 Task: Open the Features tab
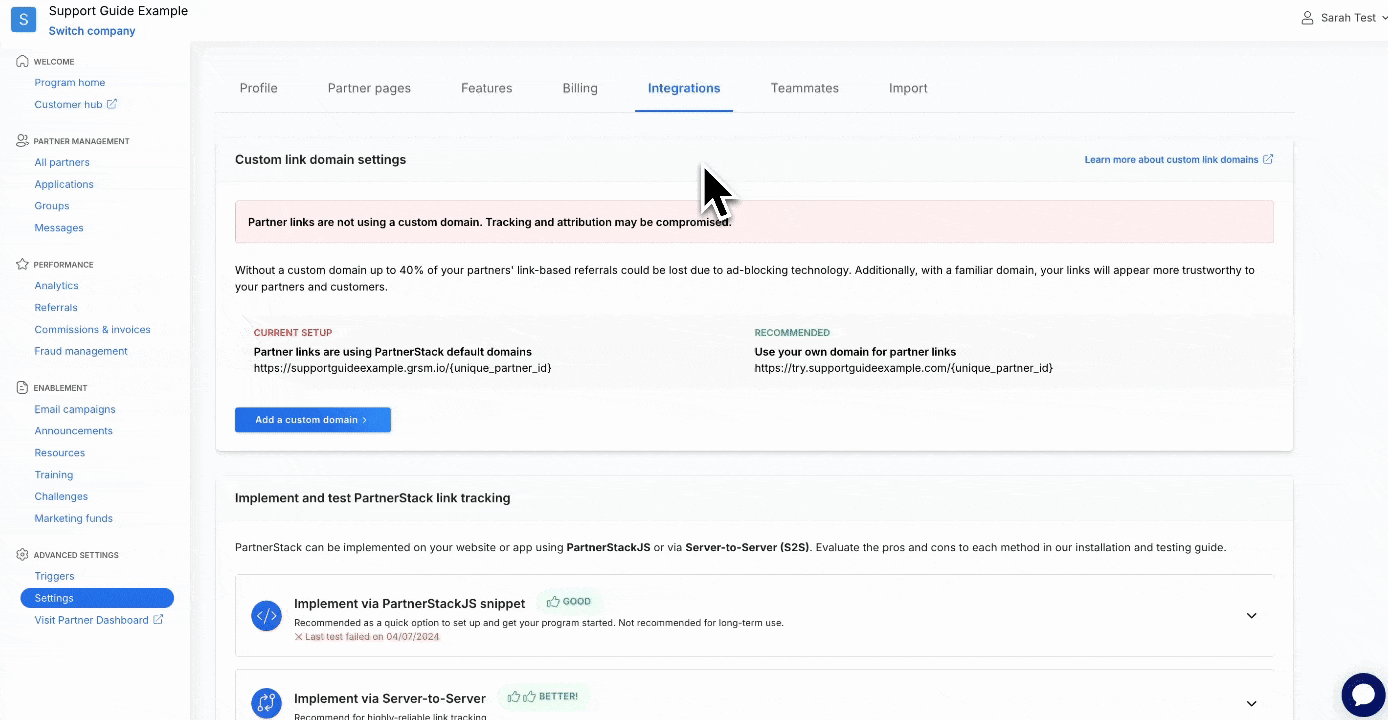[x=487, y=88]
